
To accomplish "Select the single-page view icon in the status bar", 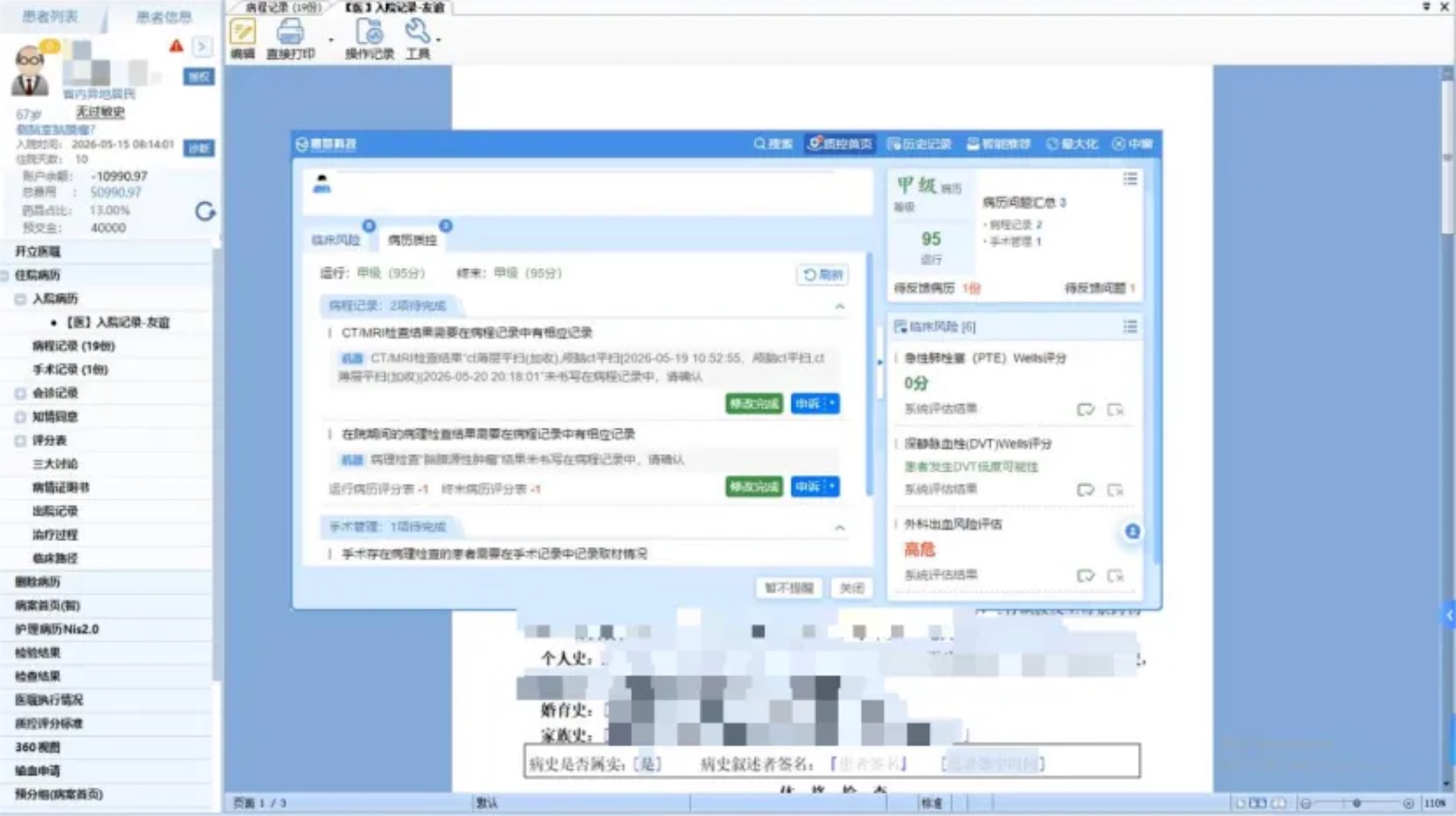I will (1241, 803).
